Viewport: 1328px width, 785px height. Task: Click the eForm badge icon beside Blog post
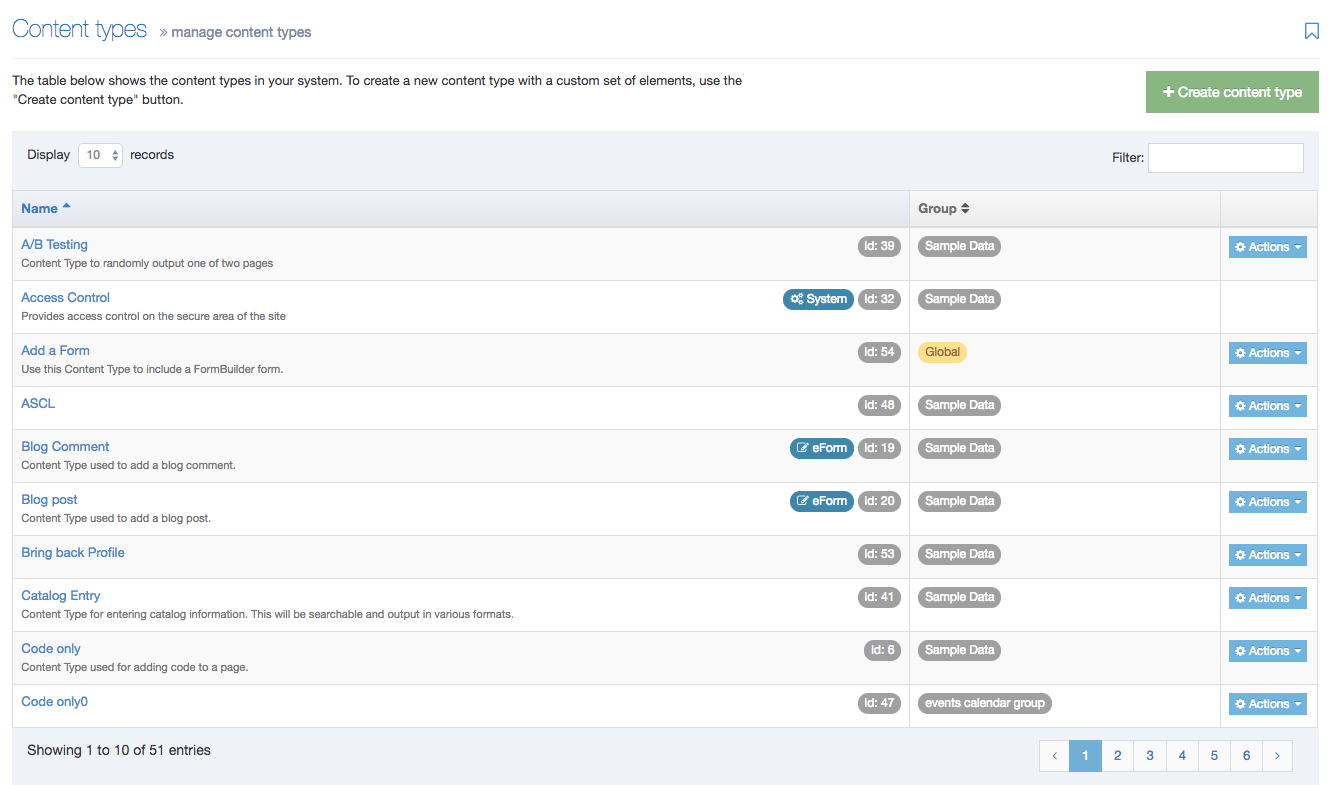coord(802,501)
